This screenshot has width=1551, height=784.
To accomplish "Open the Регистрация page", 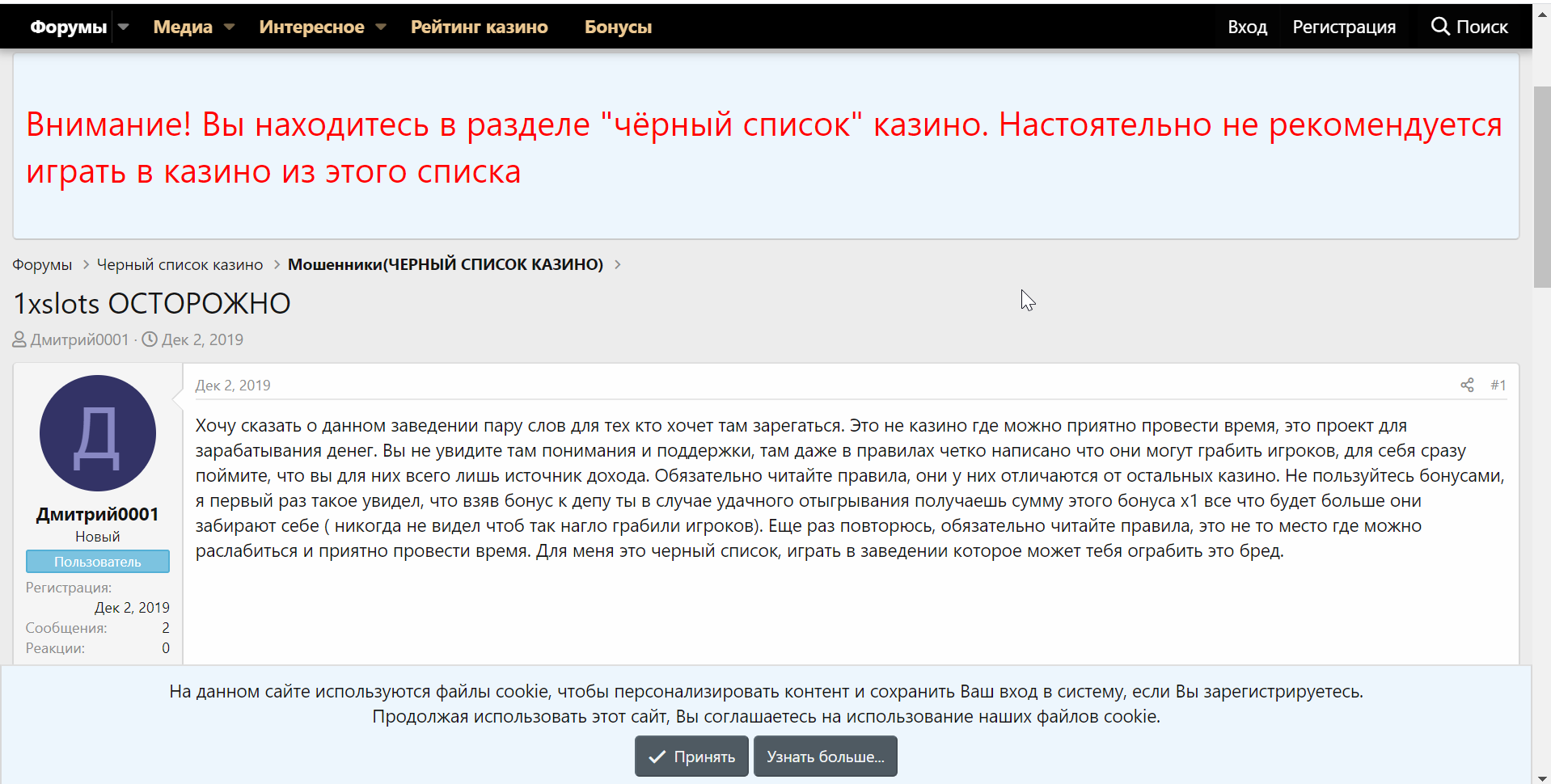I will click(1343, 27).
